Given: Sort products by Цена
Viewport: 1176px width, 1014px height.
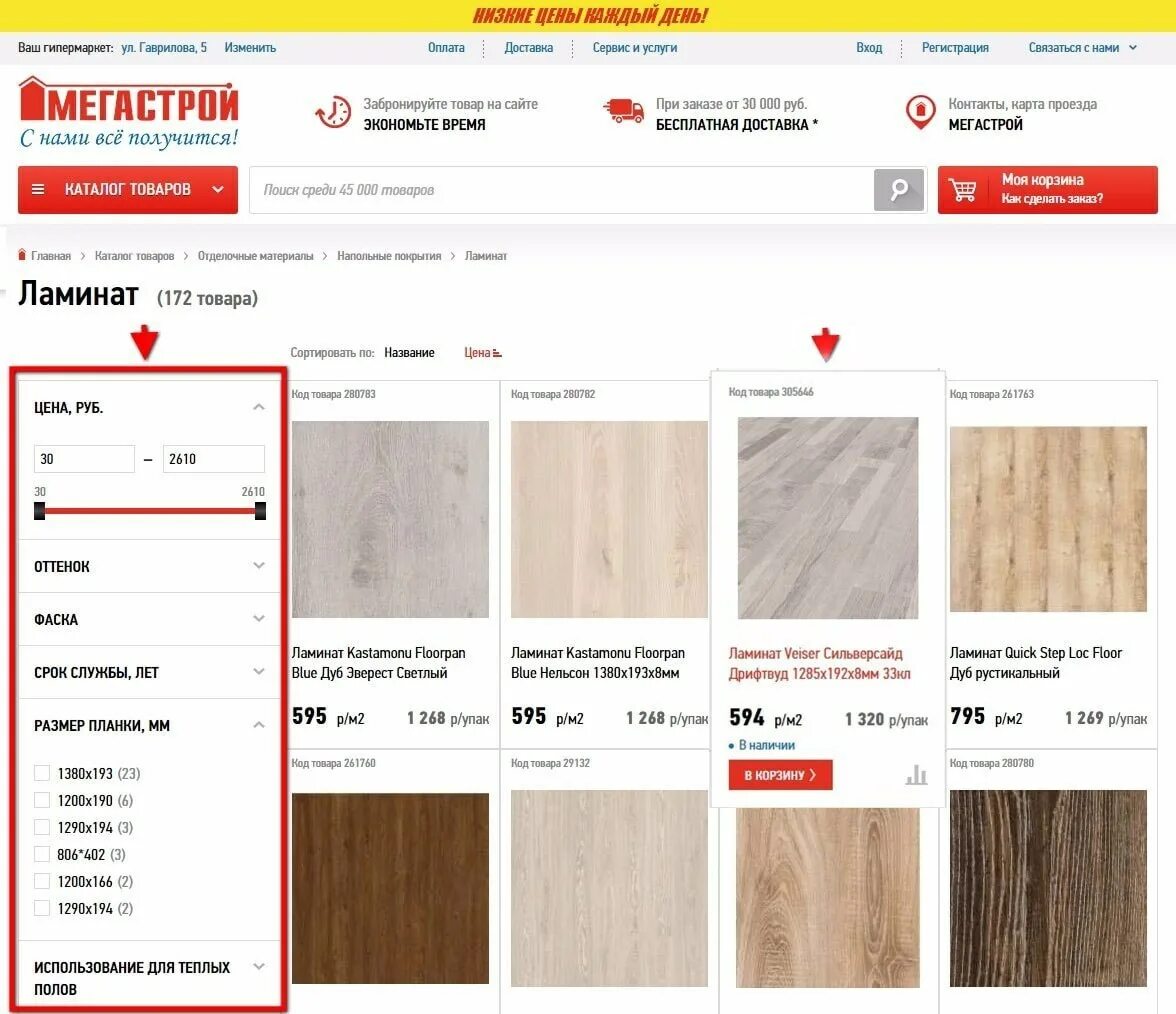Looking at the screenshot, I should point(477,352).
